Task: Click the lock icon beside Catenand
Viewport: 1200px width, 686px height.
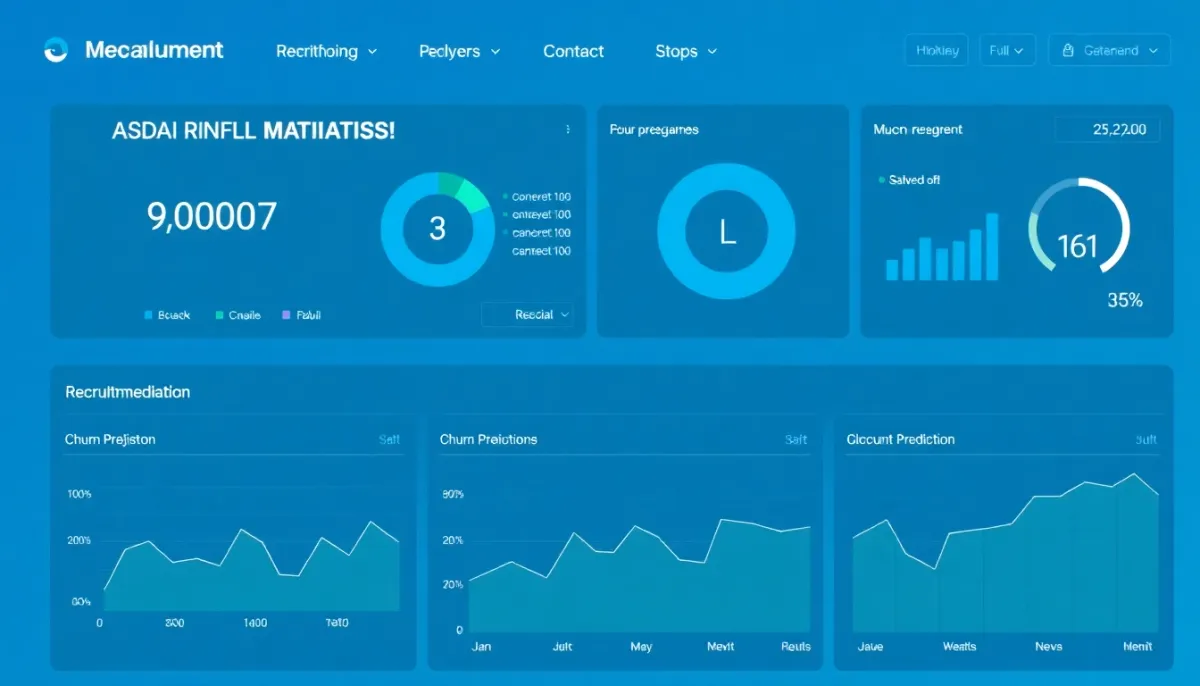Action: pos(1068,50)
